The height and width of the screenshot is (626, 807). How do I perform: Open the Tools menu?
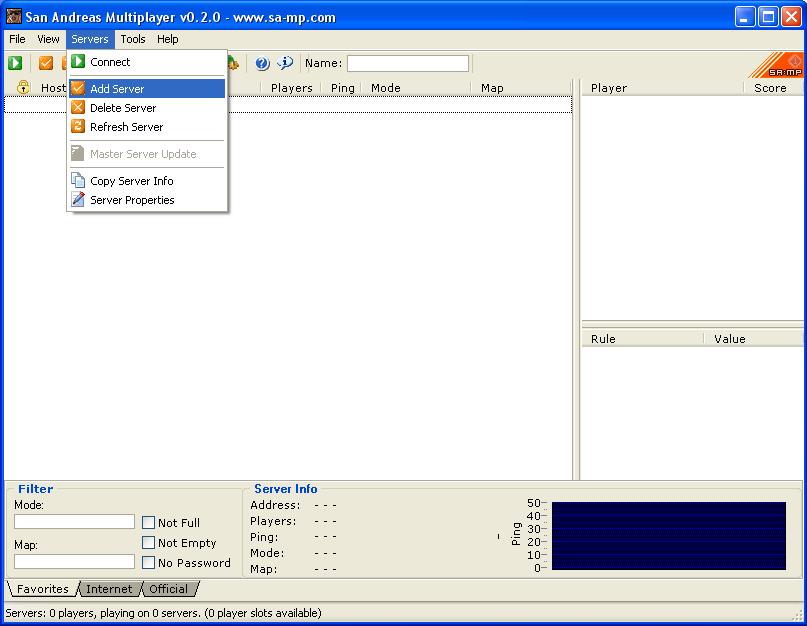click(x=133, y=39)
